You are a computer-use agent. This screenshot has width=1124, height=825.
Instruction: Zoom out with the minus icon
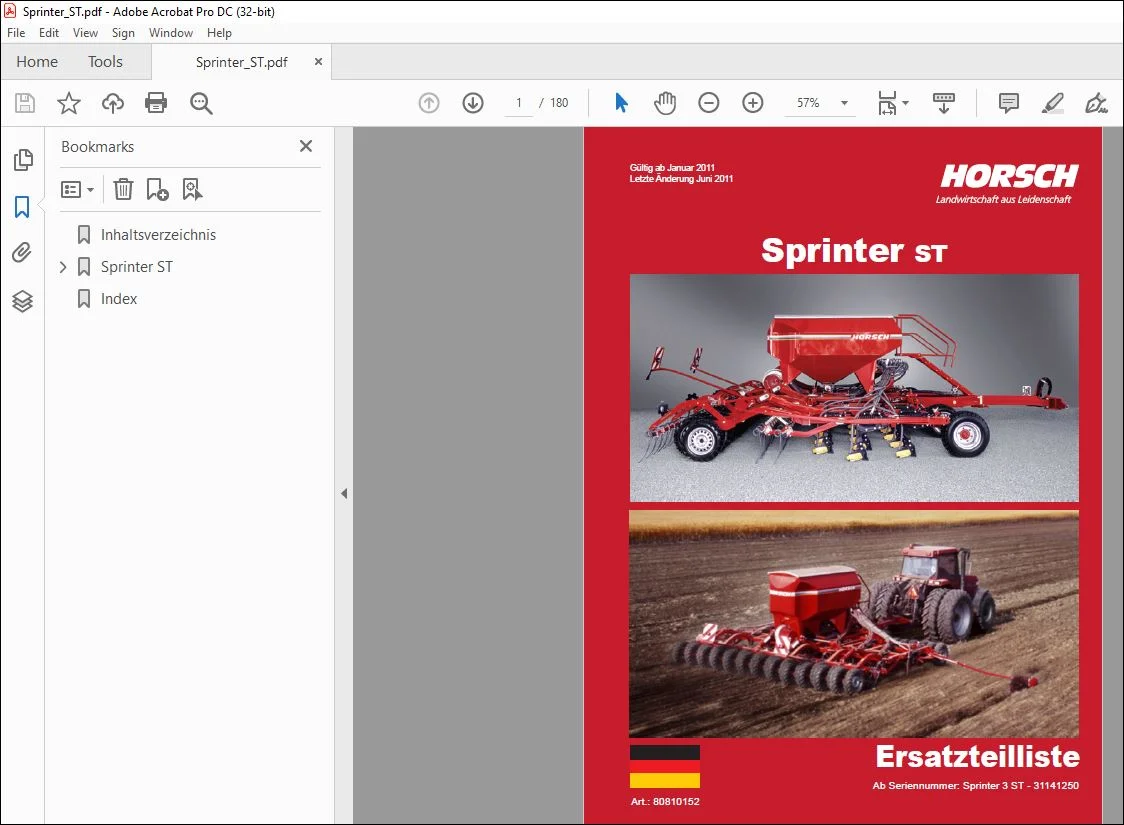pyautogui.click(x=708, y=103)
